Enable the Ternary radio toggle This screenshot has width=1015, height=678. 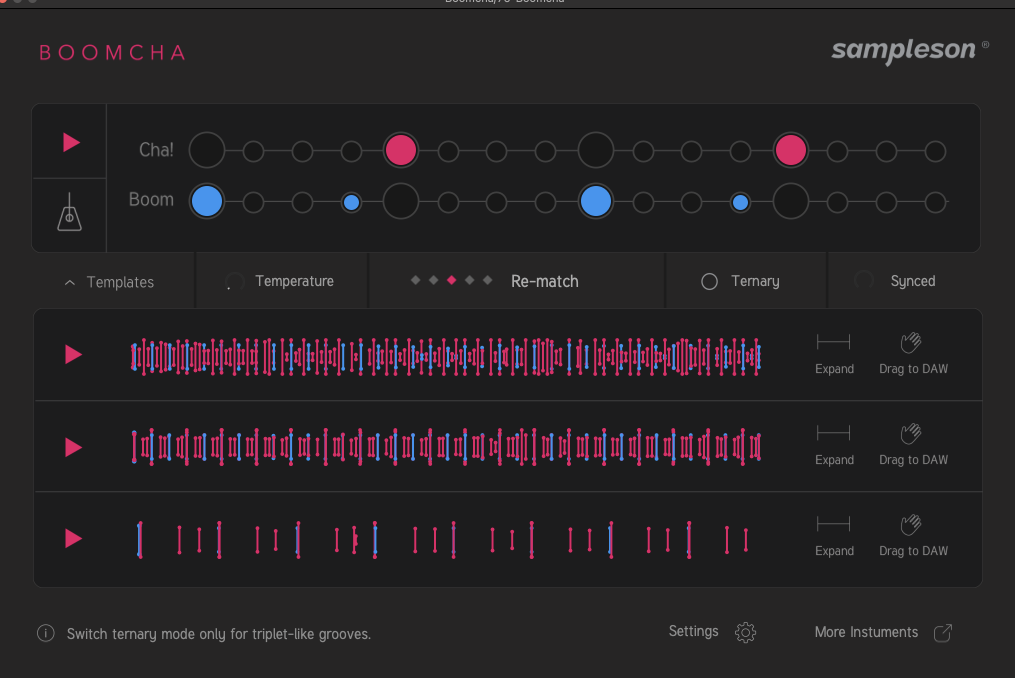[x=709, y=282]
